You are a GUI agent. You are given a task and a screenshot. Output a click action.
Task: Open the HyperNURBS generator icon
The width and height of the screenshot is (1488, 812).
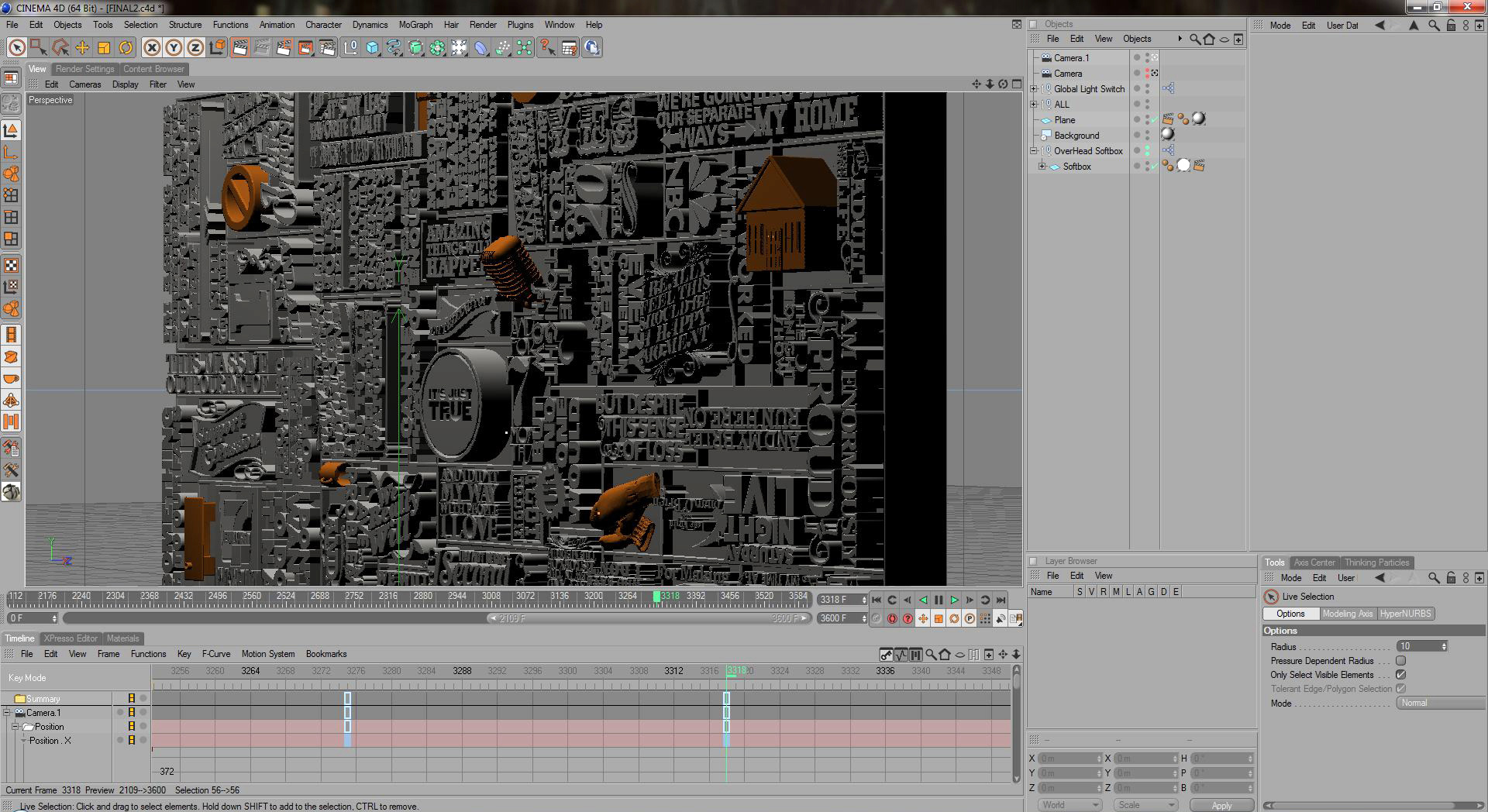(416, 48)
